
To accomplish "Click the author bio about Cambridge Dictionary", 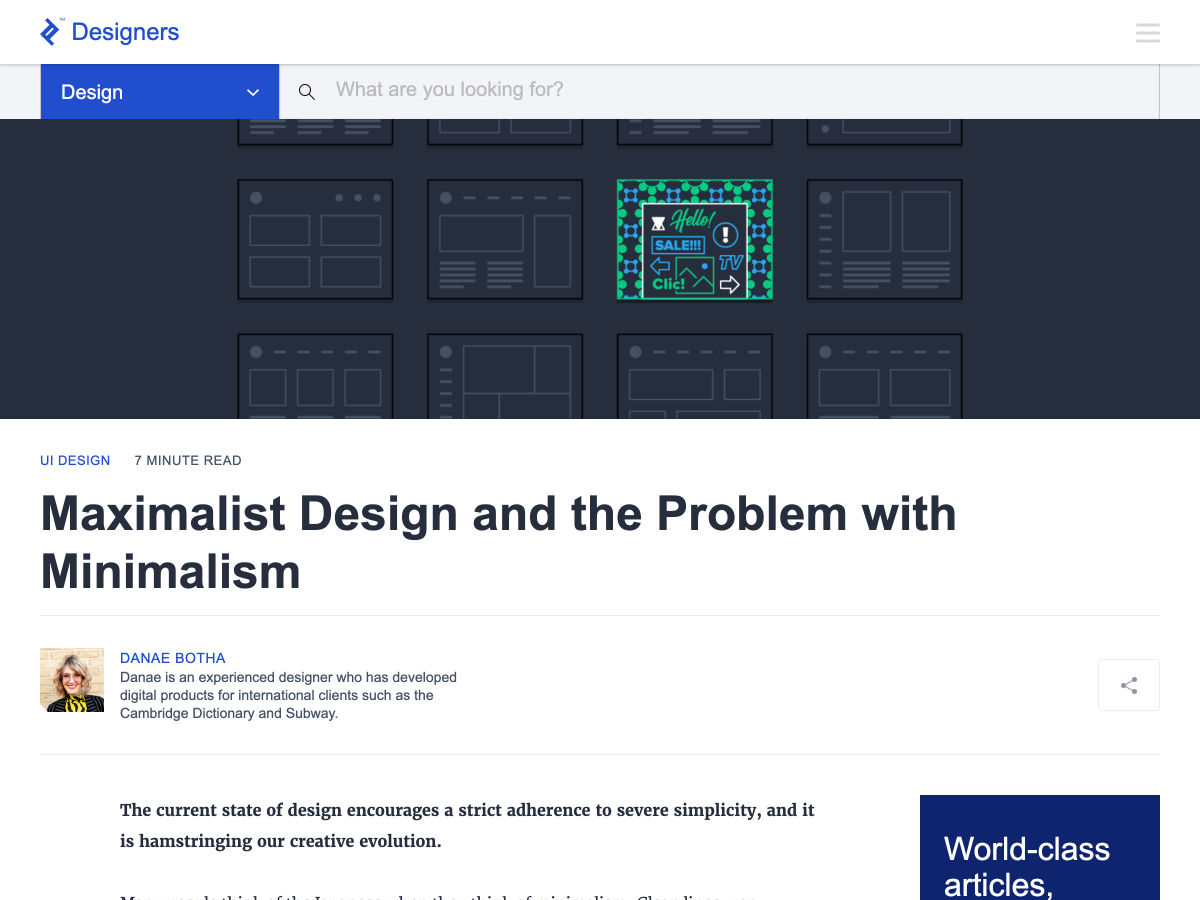I will [288, 695].
